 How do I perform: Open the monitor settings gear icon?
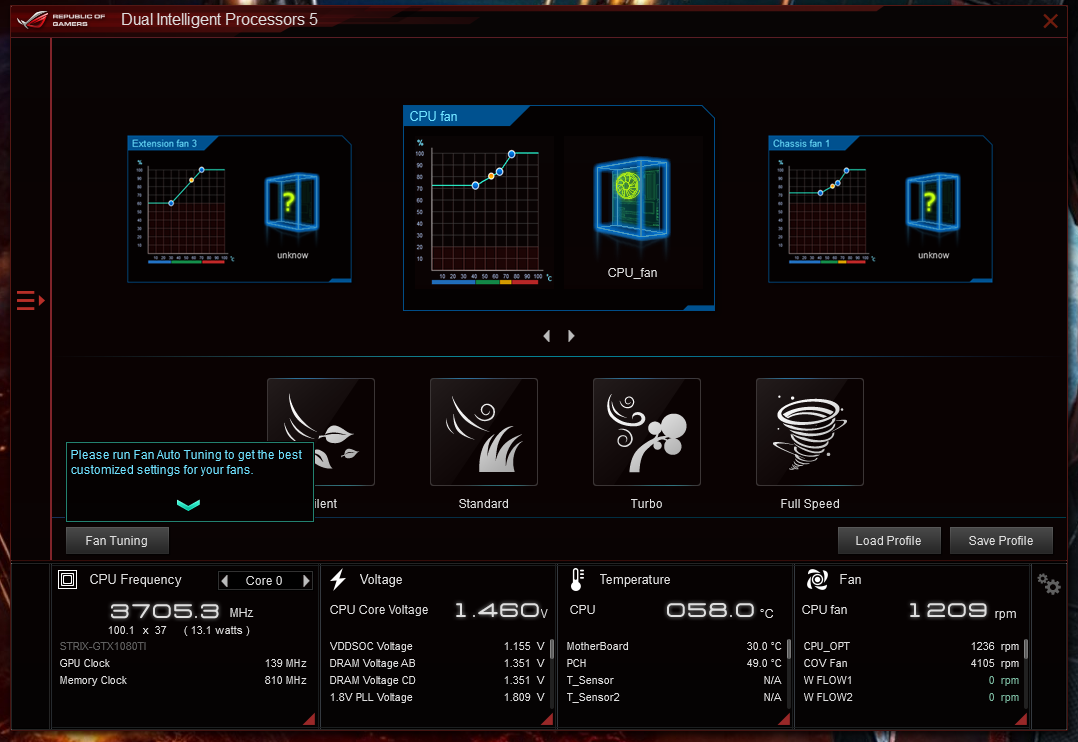click(1049, 585)
